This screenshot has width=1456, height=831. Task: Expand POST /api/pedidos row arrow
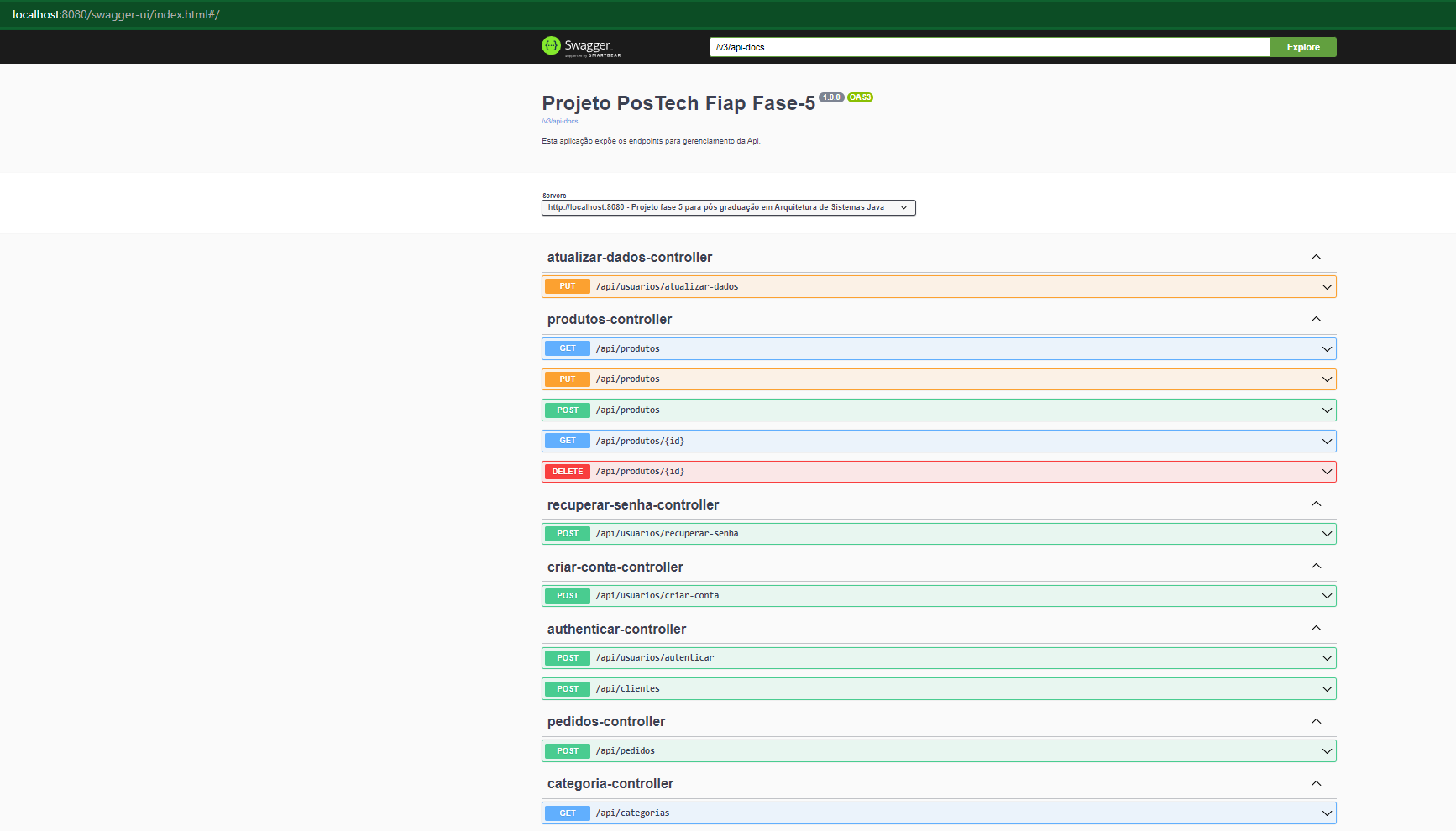click(x=1327, y=751)
